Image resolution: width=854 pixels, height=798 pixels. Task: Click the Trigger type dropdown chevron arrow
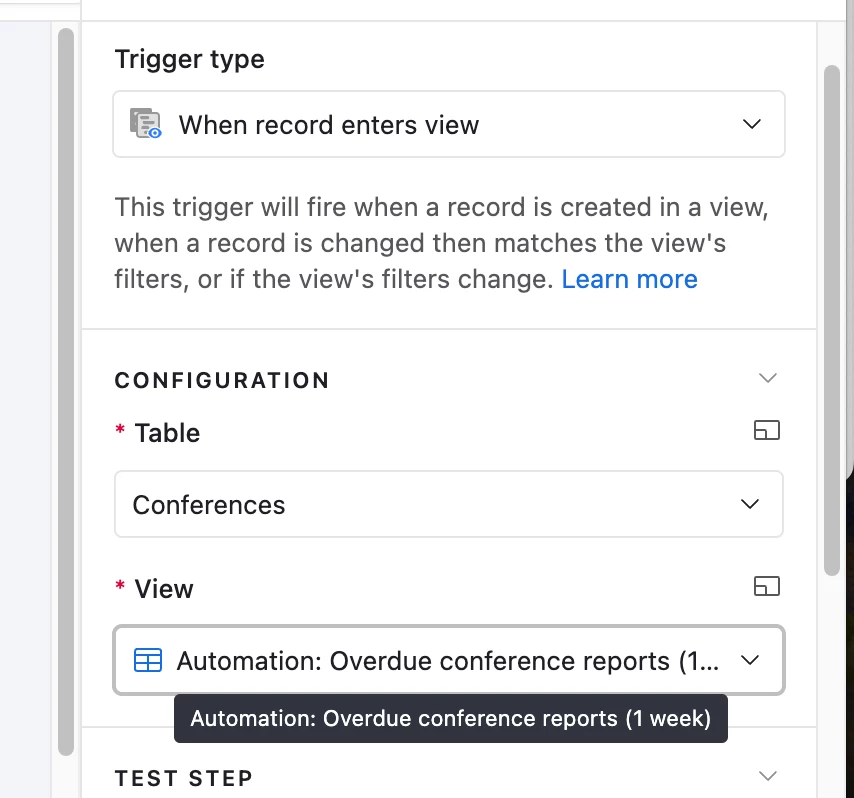(x=752, y=124)
